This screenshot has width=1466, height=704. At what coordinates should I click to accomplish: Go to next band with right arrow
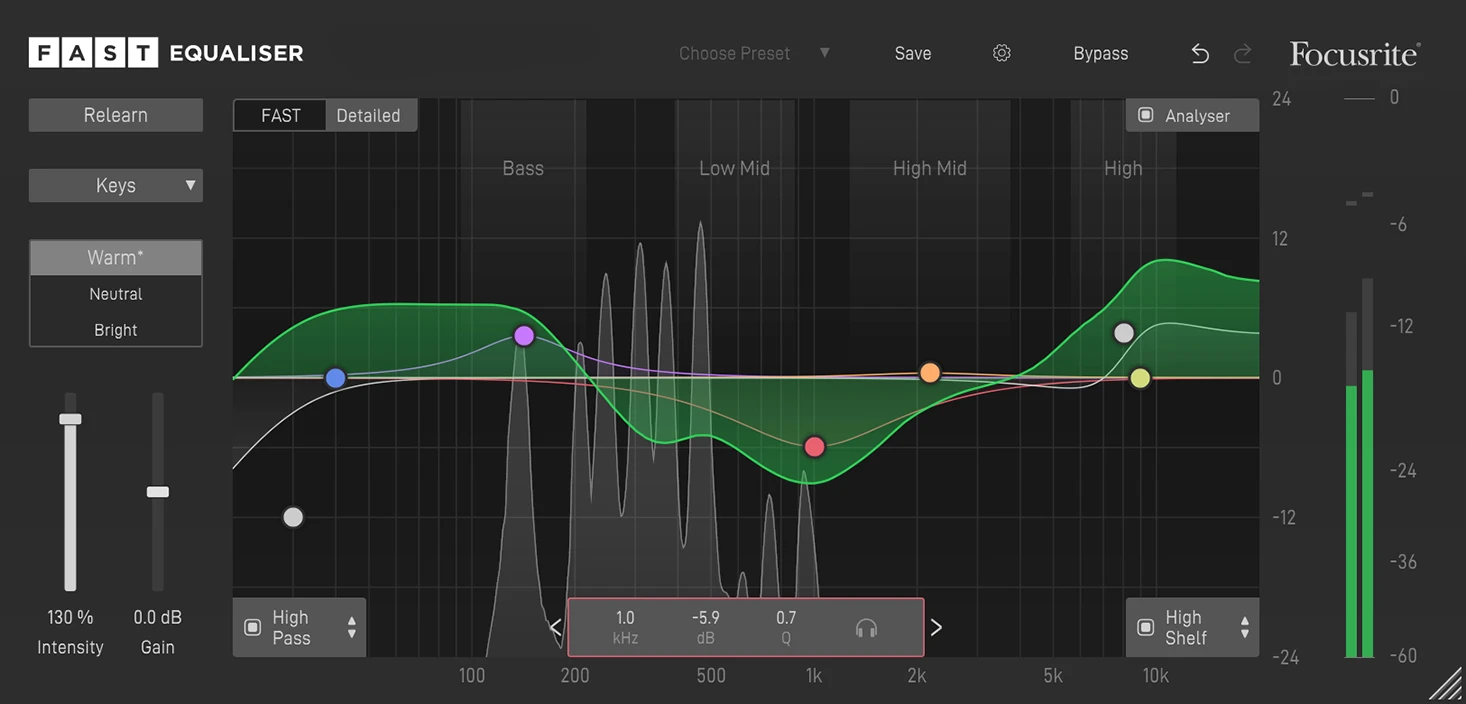click(x=936, y=628)
